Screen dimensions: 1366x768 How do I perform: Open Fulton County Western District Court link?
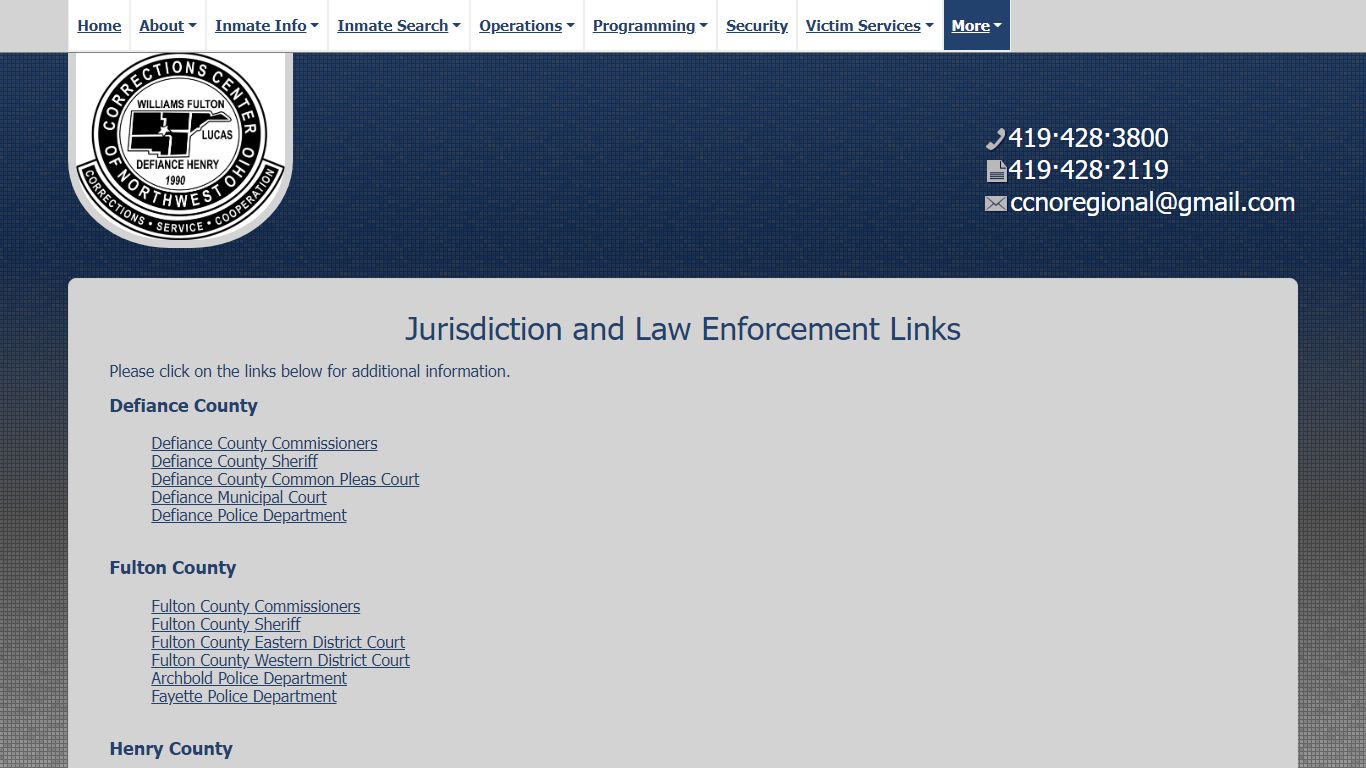280,660
